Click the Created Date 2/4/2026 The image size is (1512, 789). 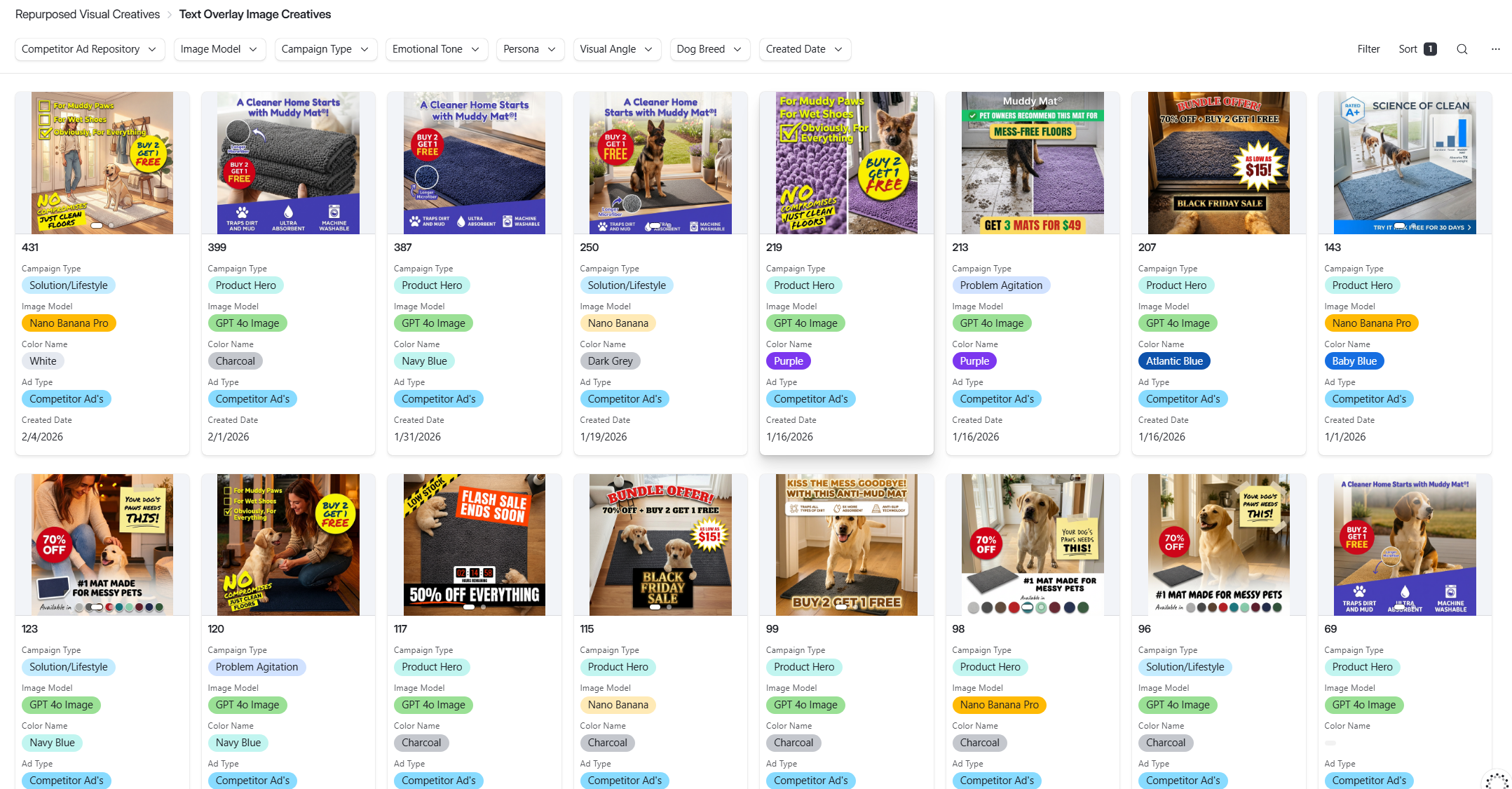42,437
